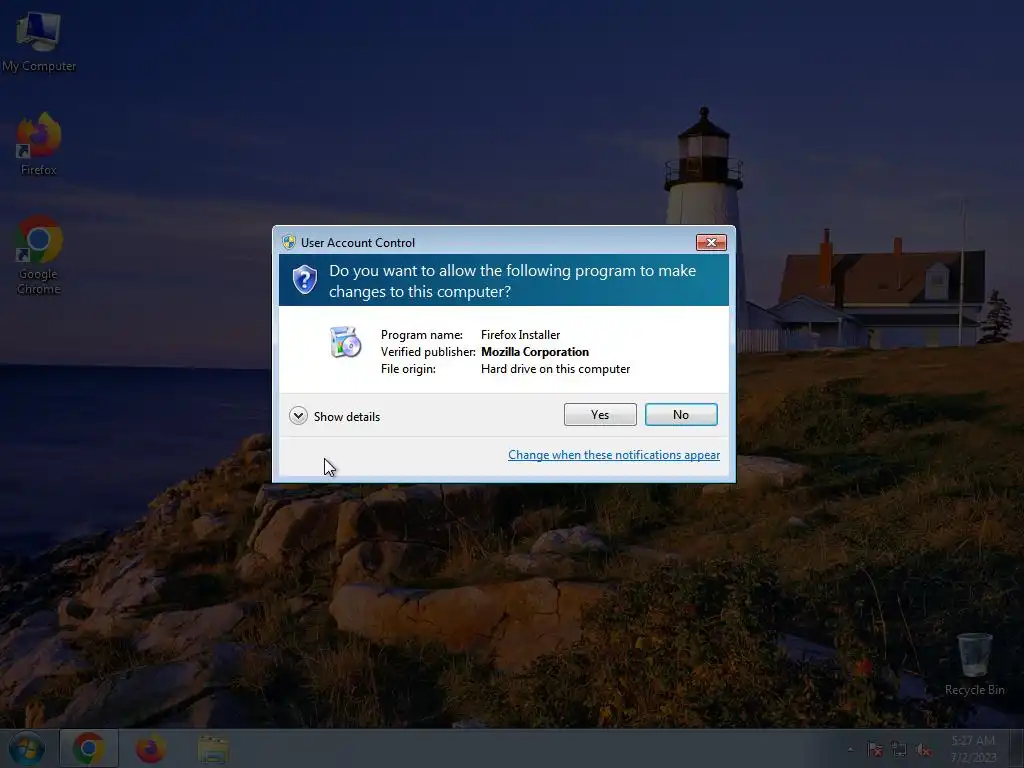Click the 'Firefox Installer' program name text
Image resolution: width=1024 pixels, height=768 pixels.
(520, 335)
